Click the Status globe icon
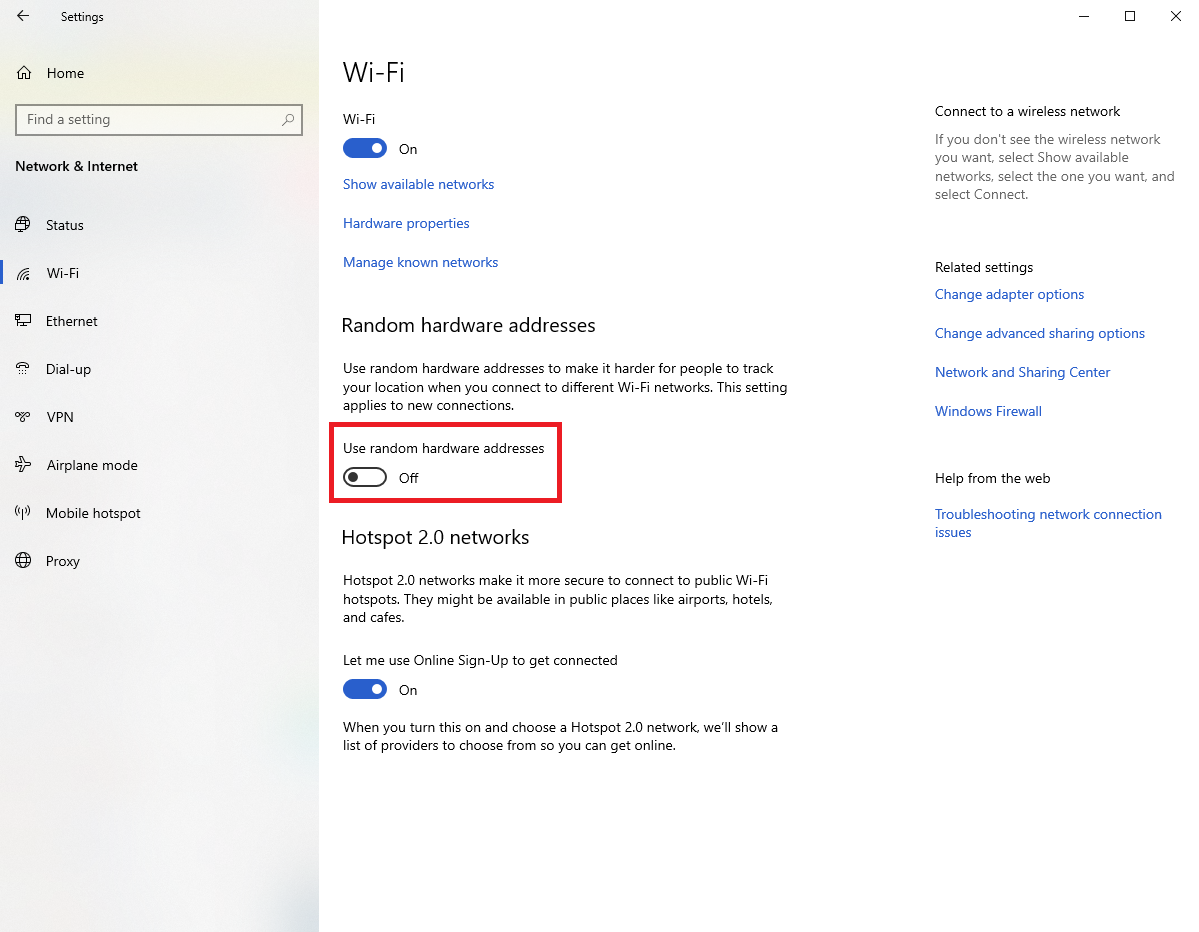Viewport: 1199px width, 932px height. click(24, 225)
